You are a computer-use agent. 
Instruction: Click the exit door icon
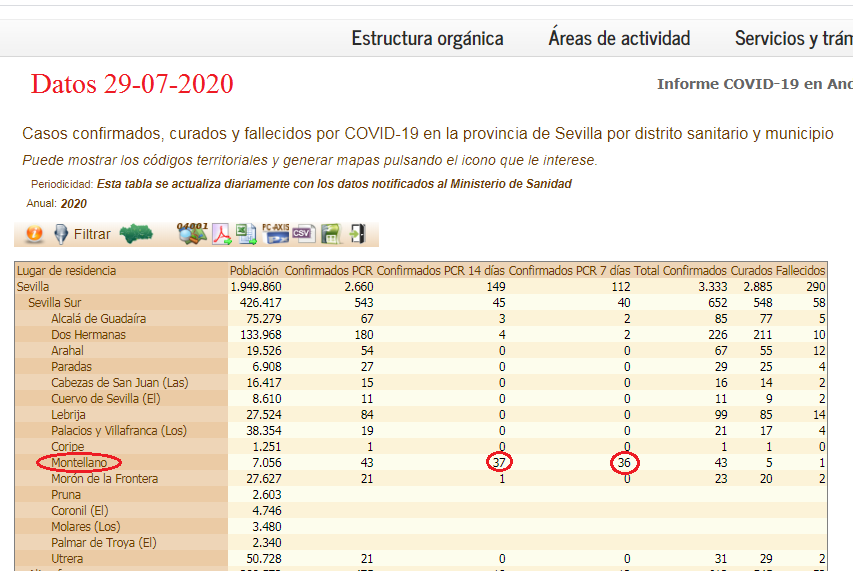click(x=357, y=234)
